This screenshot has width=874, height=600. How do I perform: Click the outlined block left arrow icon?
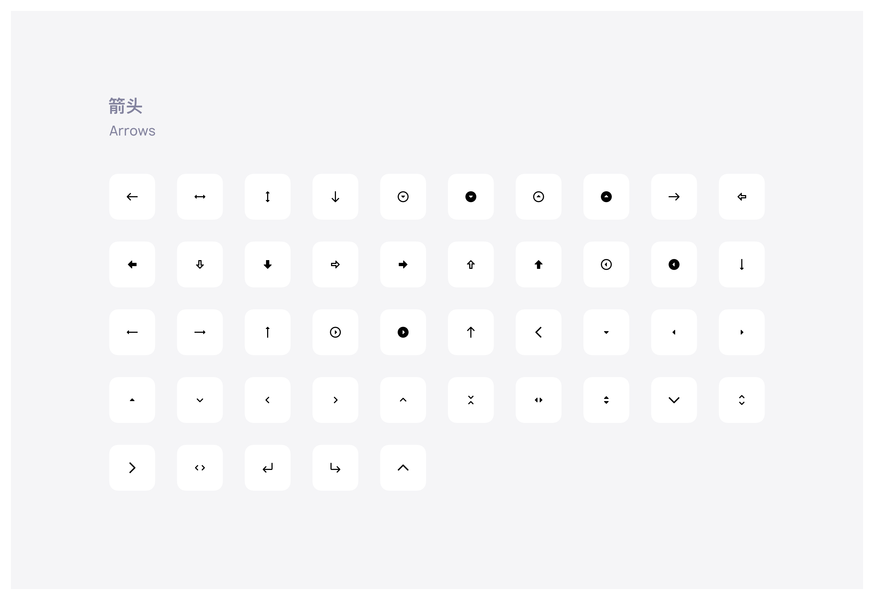[x=742, y=197]
